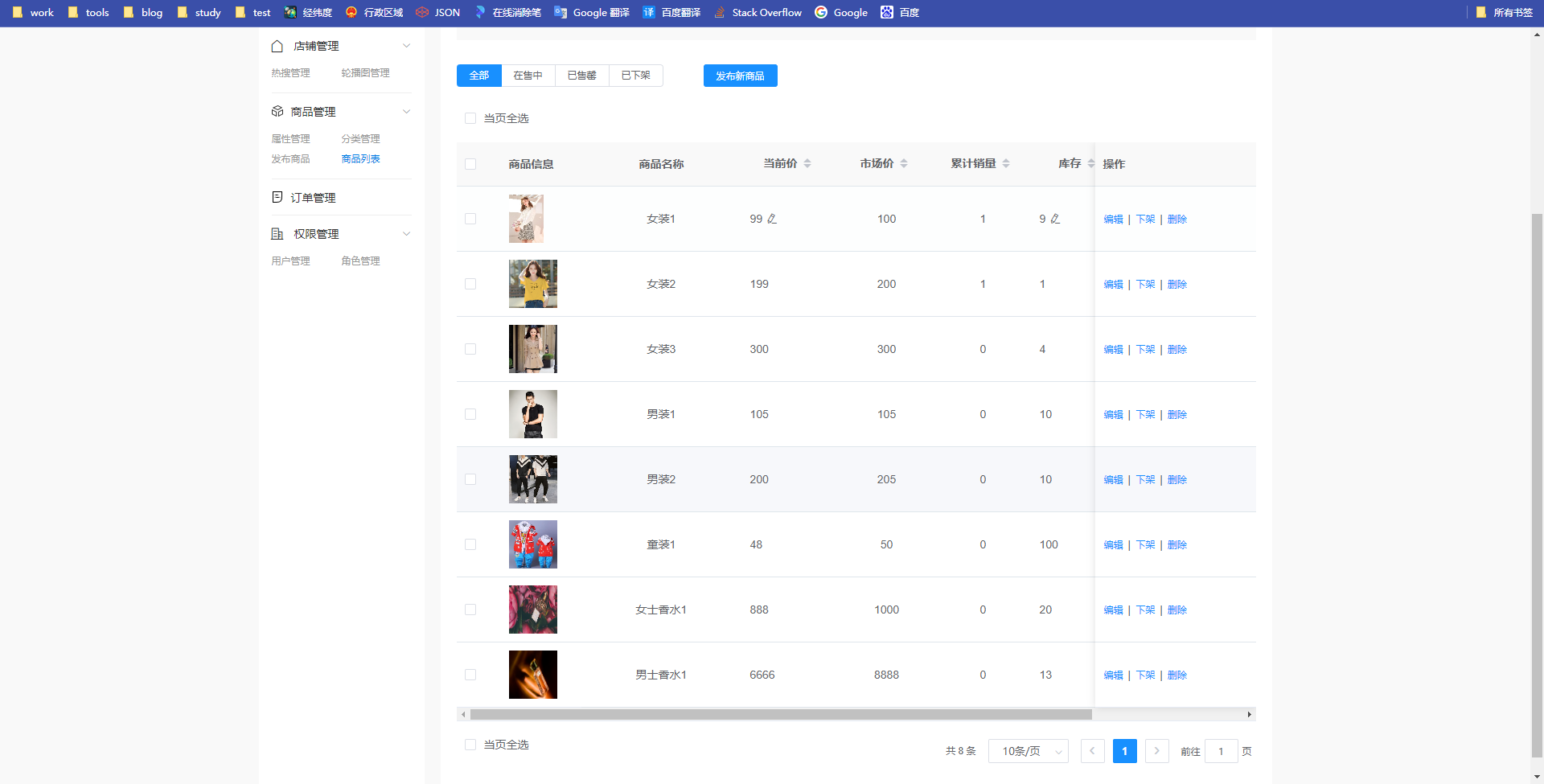Open the 订单管理 section icon
The width and height of the screenshot is (1544, 784).
coord(277,197)
